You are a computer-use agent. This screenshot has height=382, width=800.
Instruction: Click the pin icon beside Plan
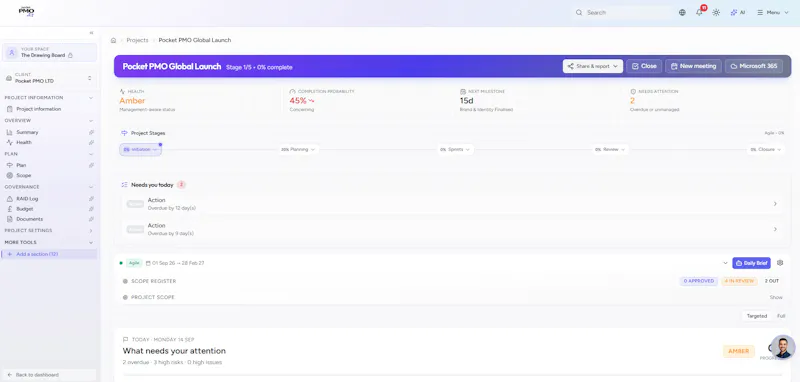click(x=91, y=165)
